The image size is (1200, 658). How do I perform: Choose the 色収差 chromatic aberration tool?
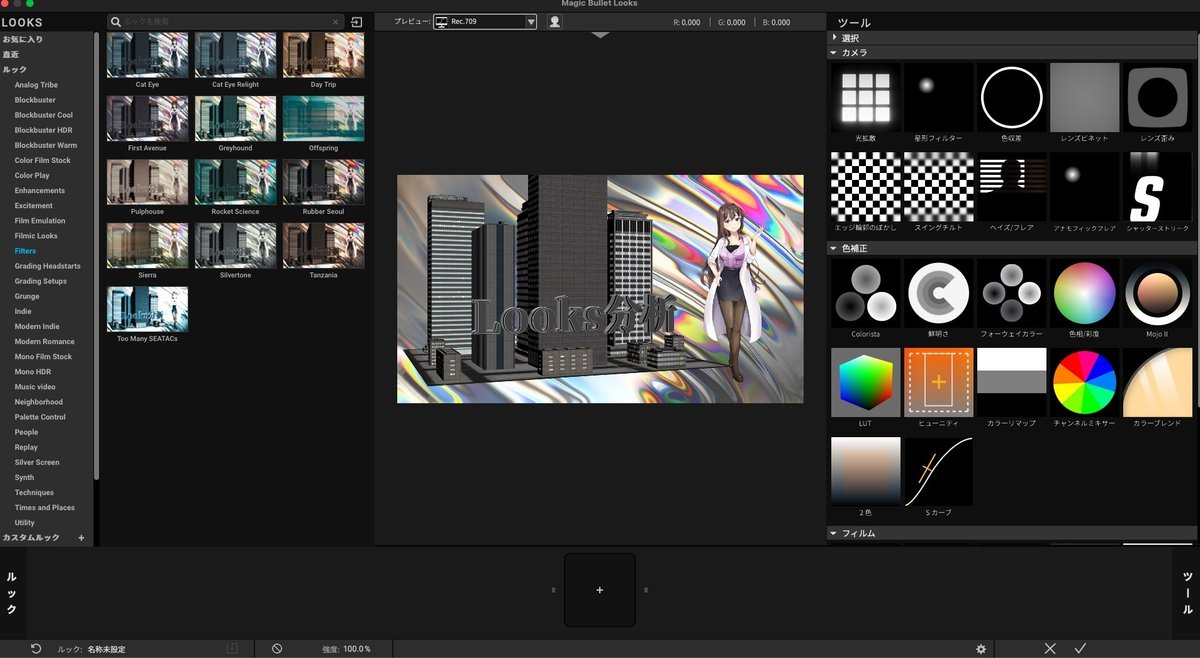pos(1012,98)
